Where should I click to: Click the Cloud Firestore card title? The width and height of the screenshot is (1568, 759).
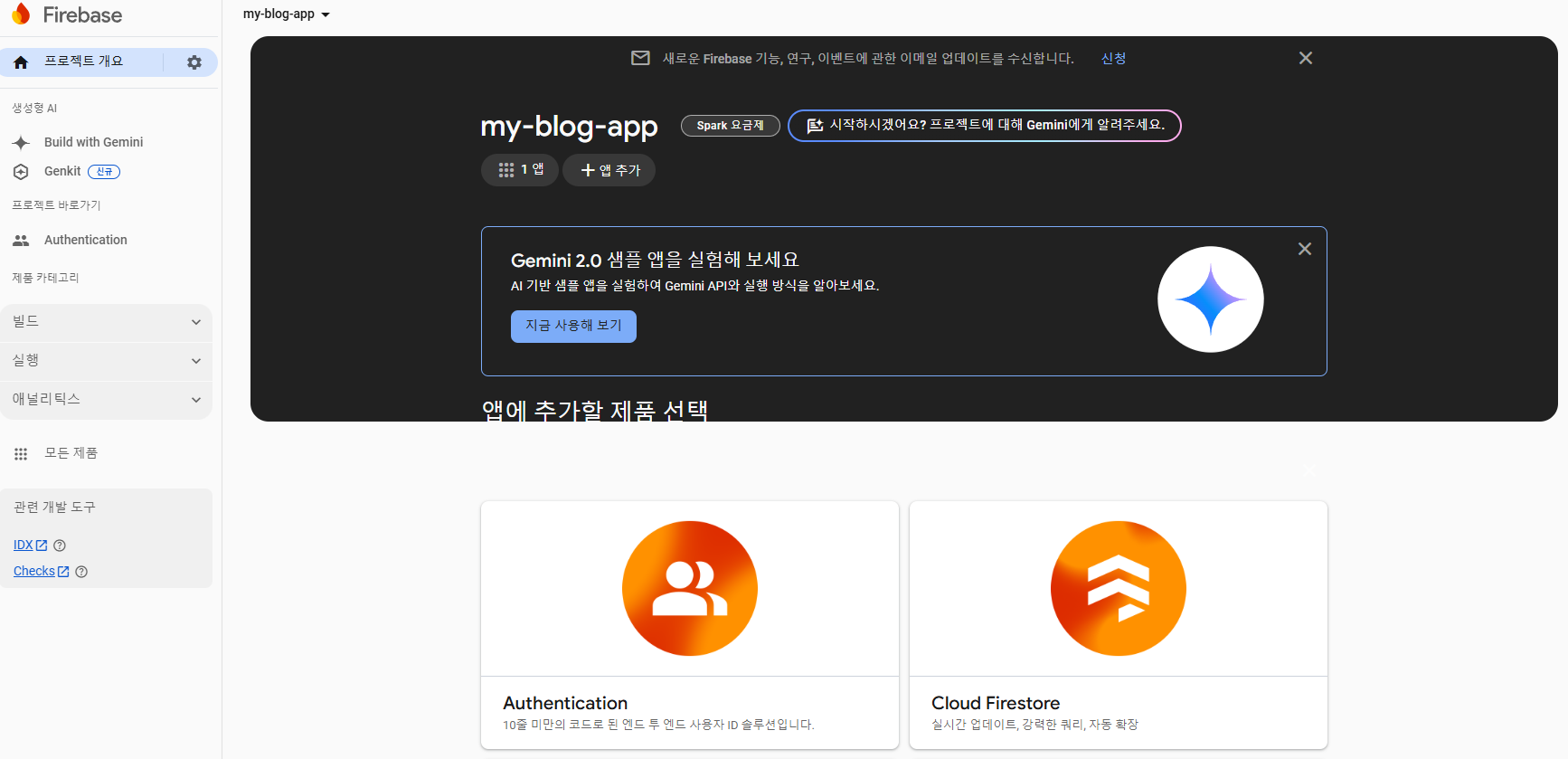tap(996, 703)
